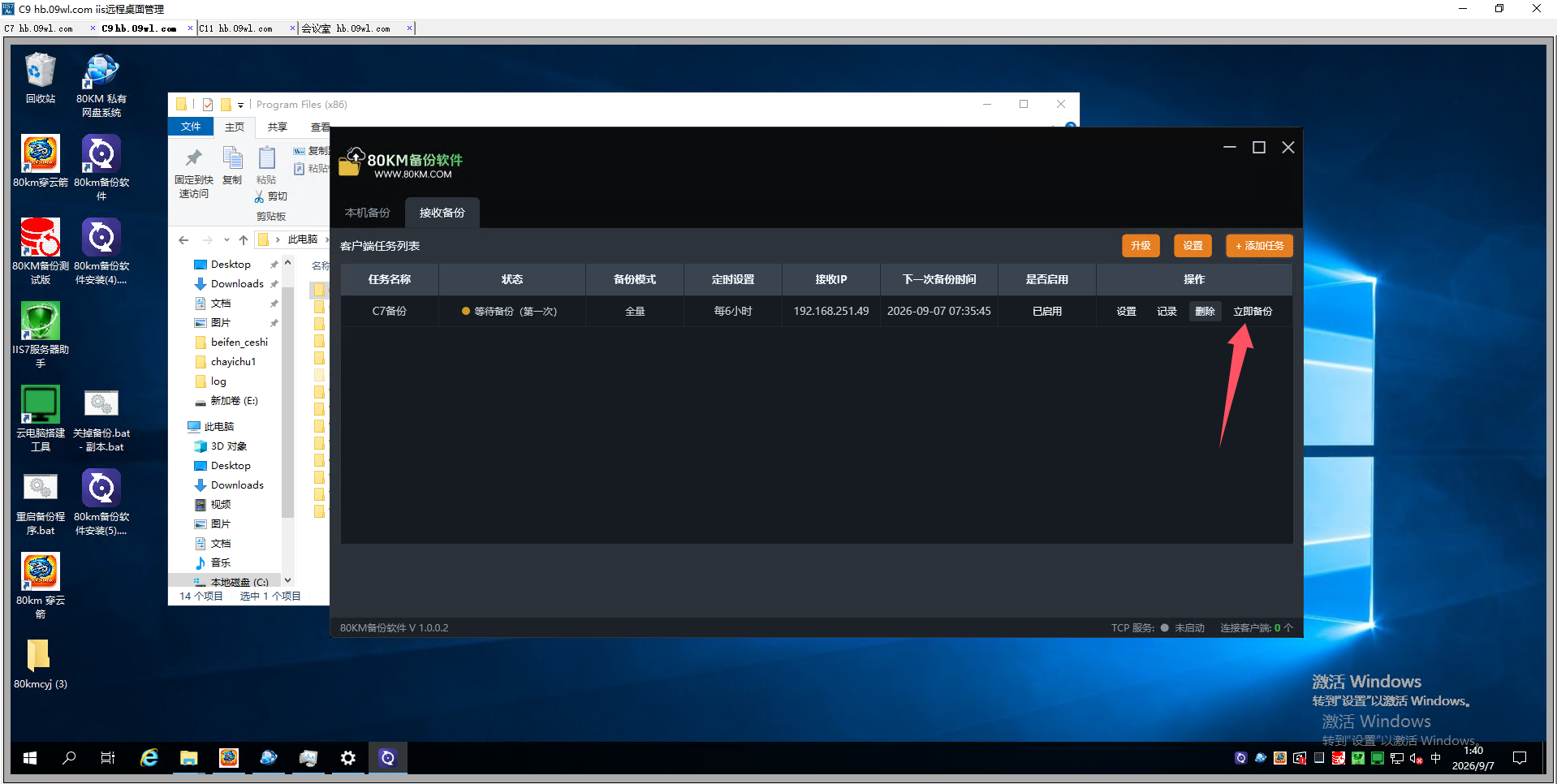Open the recent locations dropdown in Explorer

(x=226, y=239)
